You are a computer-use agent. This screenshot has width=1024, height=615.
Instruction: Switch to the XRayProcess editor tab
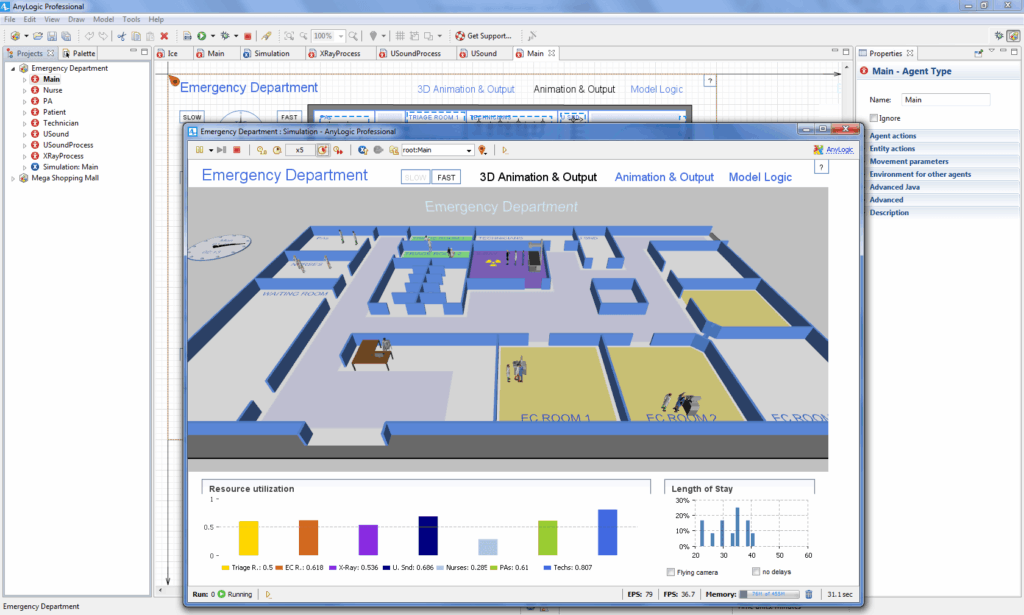334,54
